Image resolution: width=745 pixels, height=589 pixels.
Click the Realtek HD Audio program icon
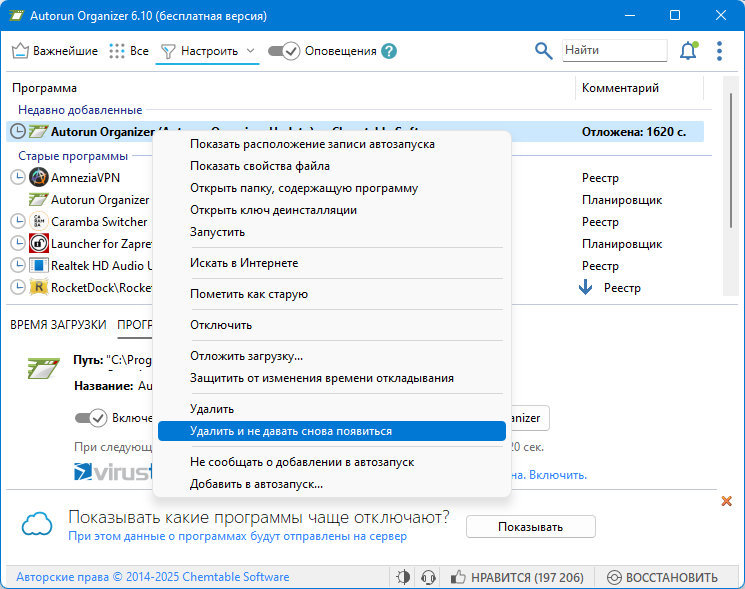(38, 266)
